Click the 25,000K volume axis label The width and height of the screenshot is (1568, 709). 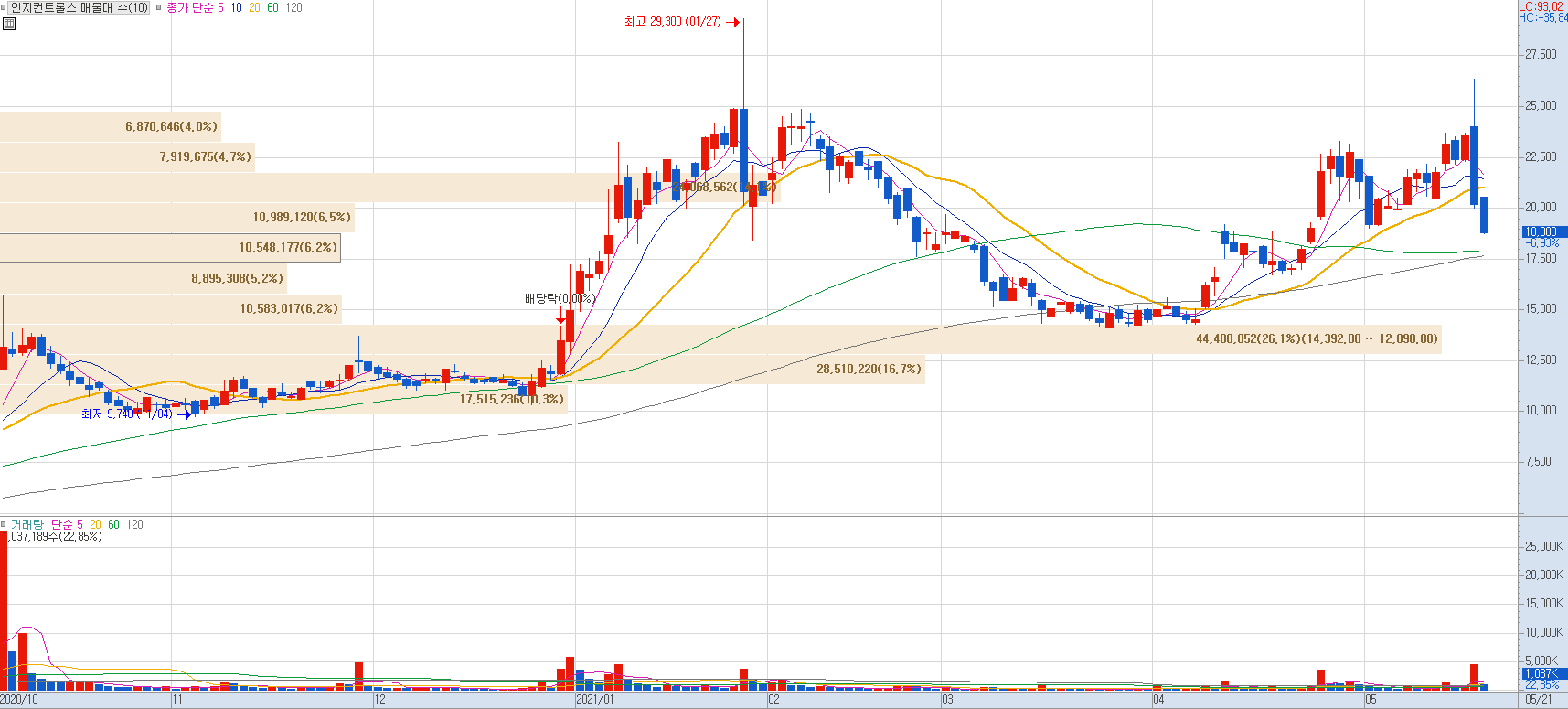(1544, 547)
